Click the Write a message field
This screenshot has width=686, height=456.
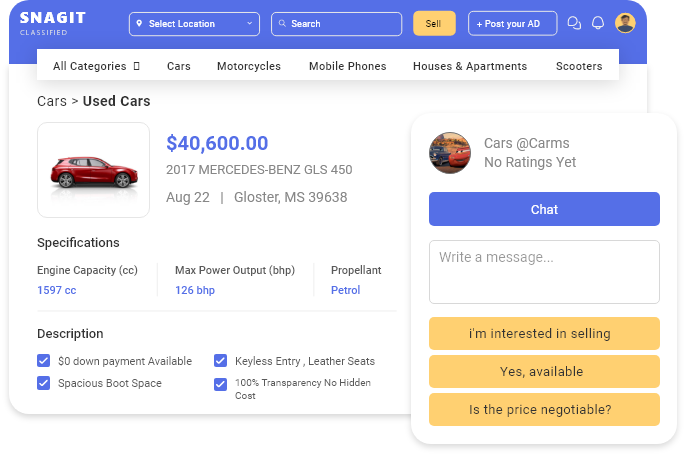(544, 271)
